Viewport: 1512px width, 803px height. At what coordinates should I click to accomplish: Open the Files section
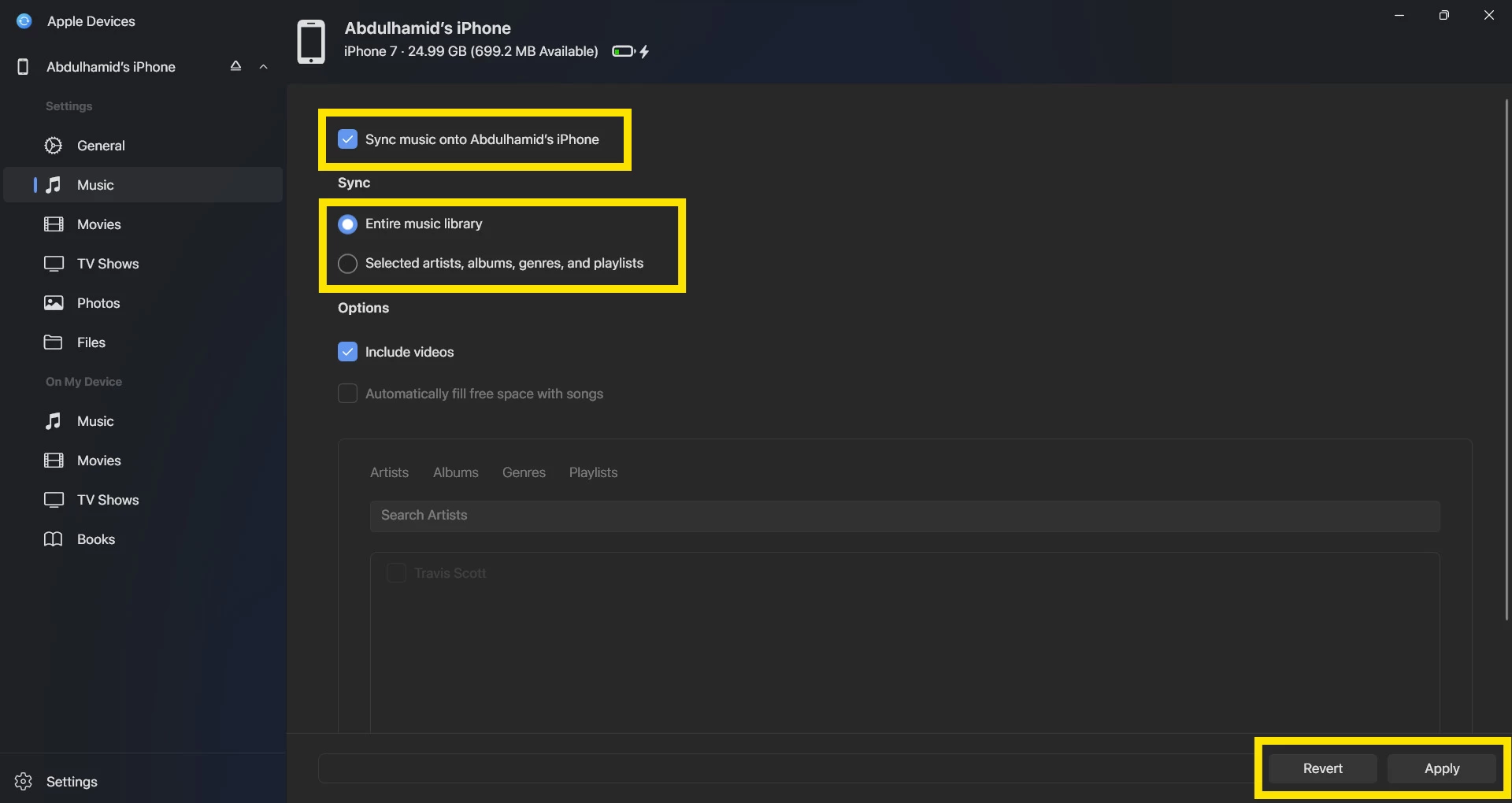[x=143, y=342]
